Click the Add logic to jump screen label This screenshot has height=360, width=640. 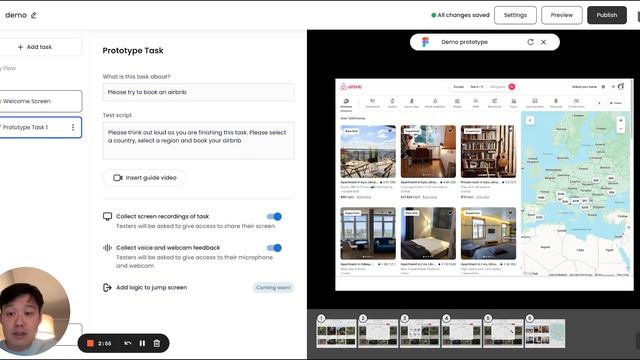click(x=151, y=287)
